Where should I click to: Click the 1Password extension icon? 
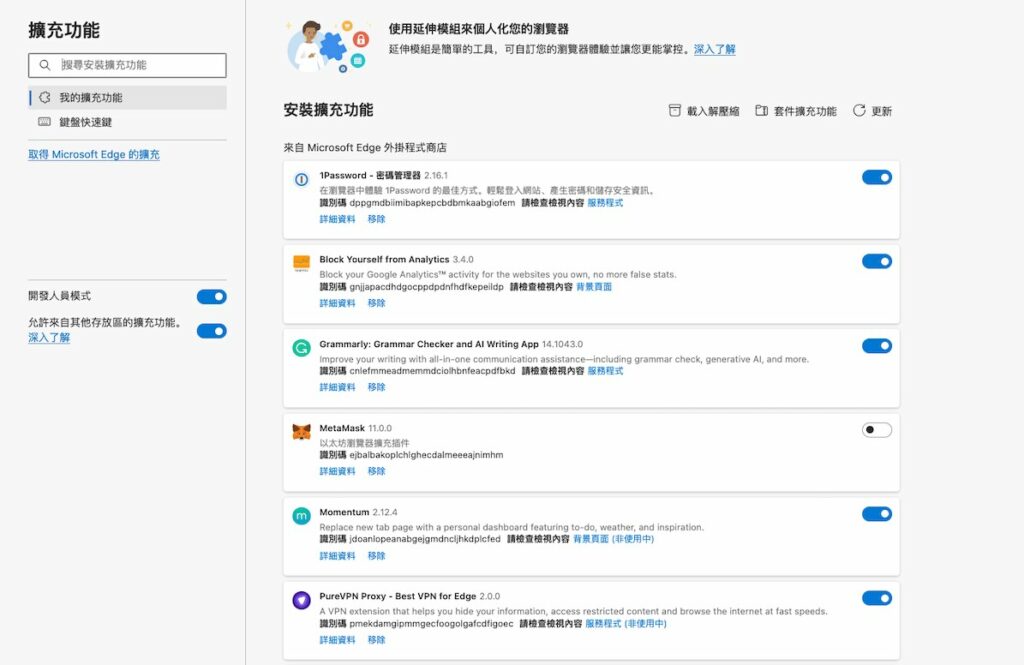tap(301, 179)
